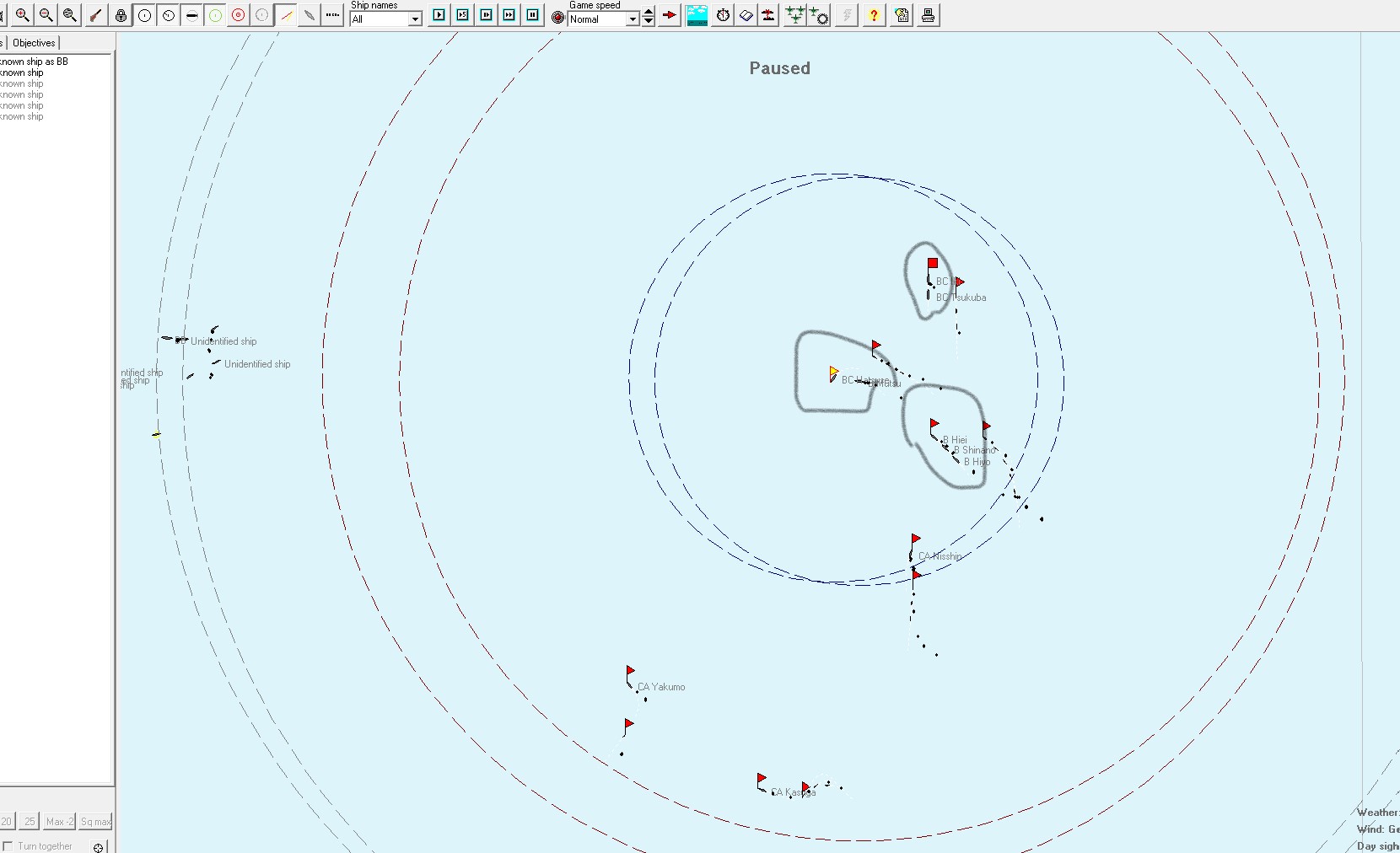Screen dimensions: 1400x853
Task: Toggle the red target circle button
Action: (239, 15)
